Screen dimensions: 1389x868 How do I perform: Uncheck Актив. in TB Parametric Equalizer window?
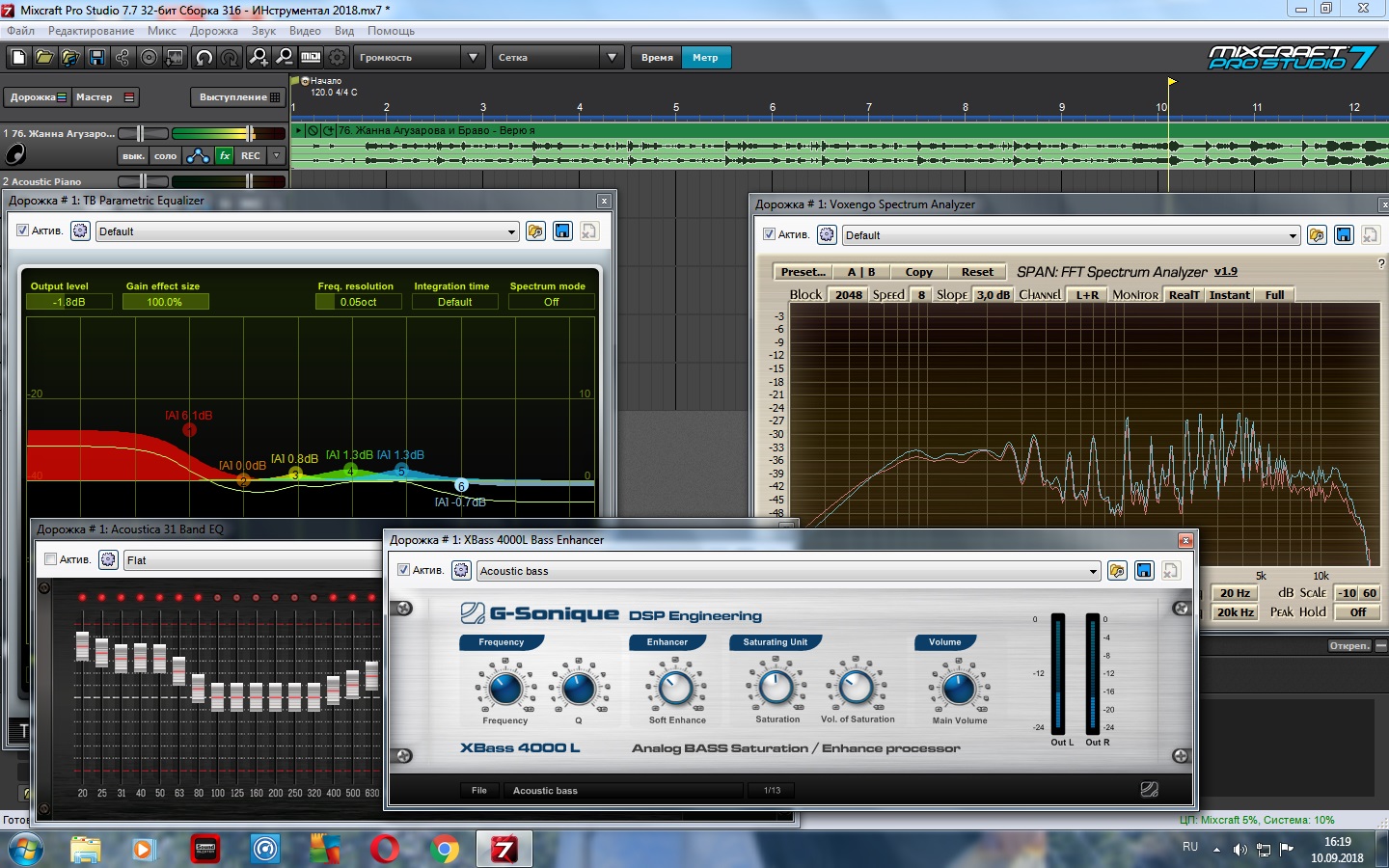(x=23, y=231)
